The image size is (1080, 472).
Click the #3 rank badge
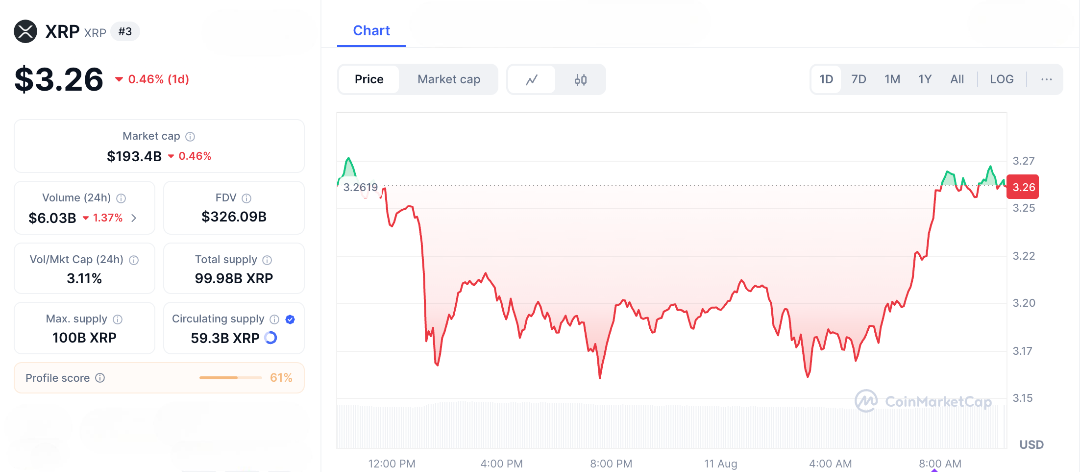pyautogui.click(x=126, y=31)
